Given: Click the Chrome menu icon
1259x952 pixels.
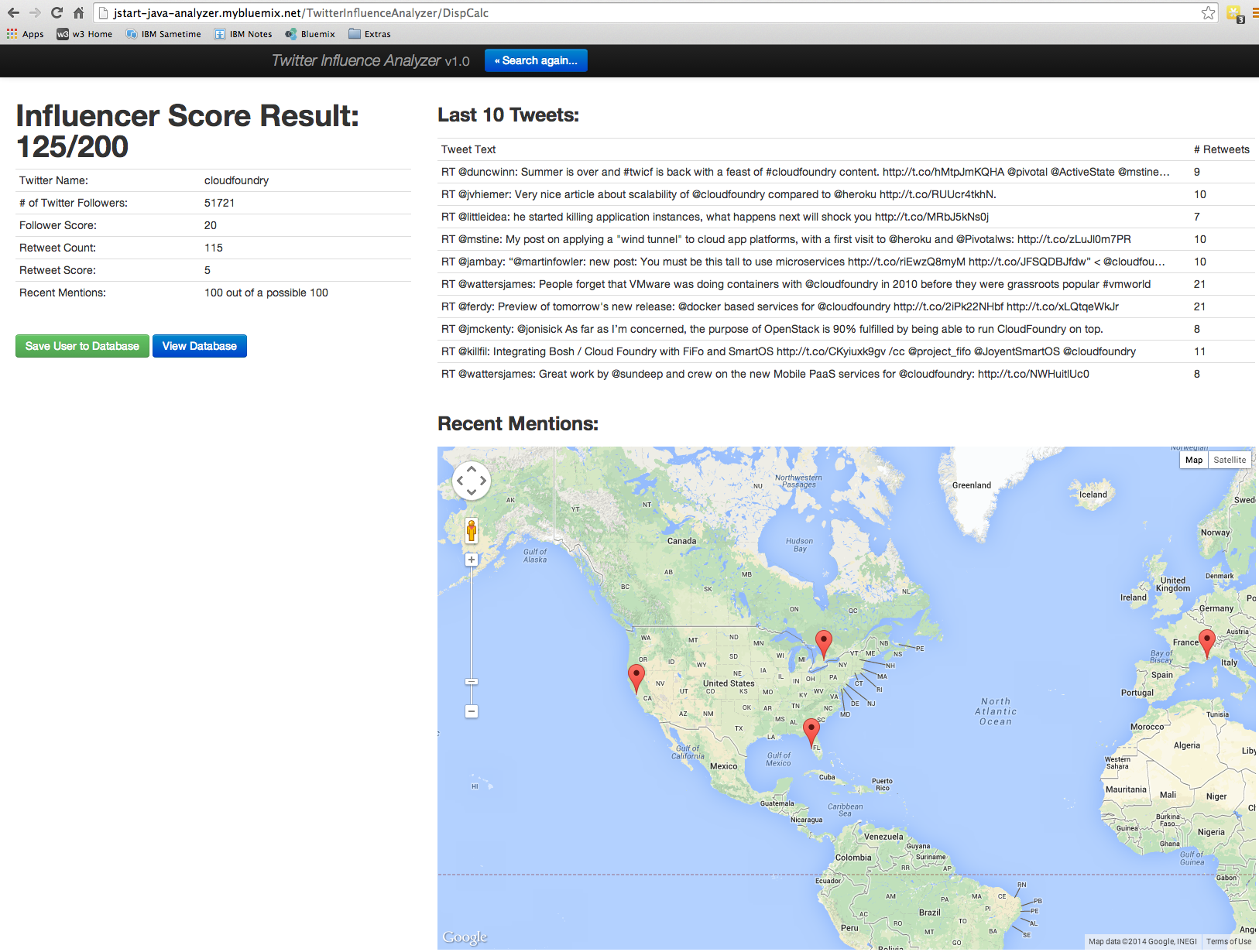Looking at the screenshot, I should point(1254,12).
